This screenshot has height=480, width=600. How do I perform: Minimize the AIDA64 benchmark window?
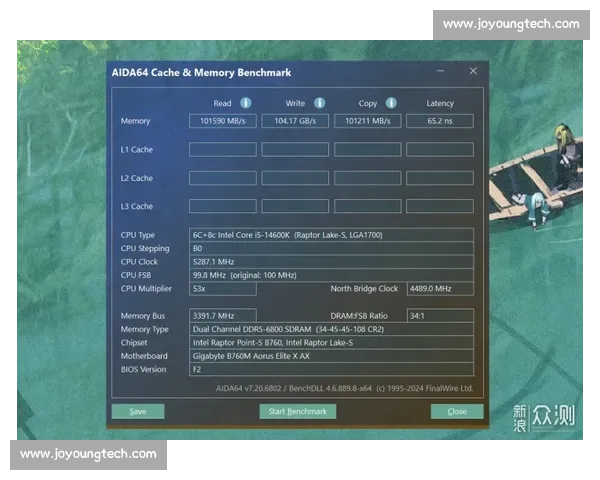pos(440,71)
